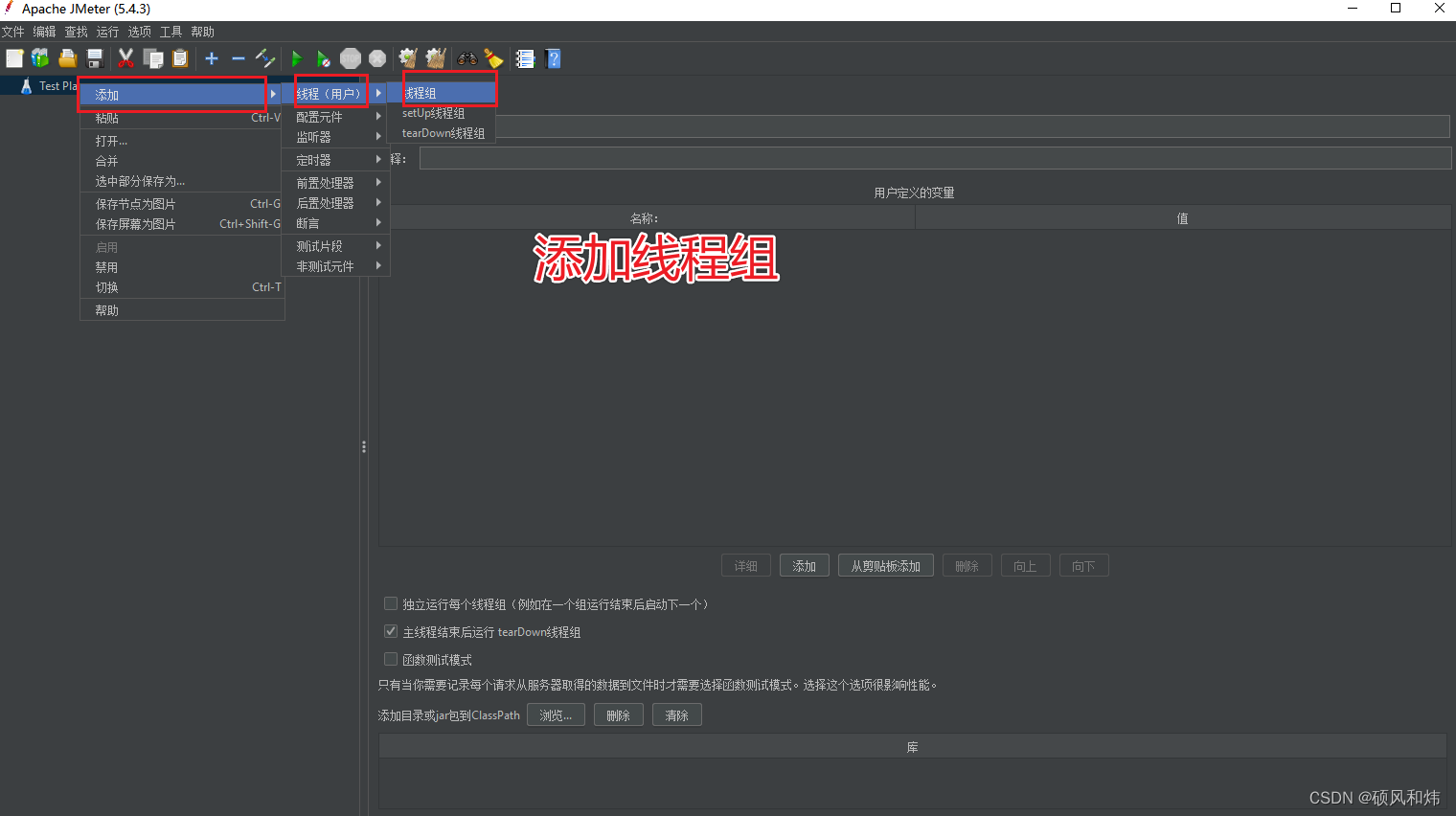Viewport: 1456px width, 816px height.
Task: Click Start no pauses icon
Action: click(324, 58)
